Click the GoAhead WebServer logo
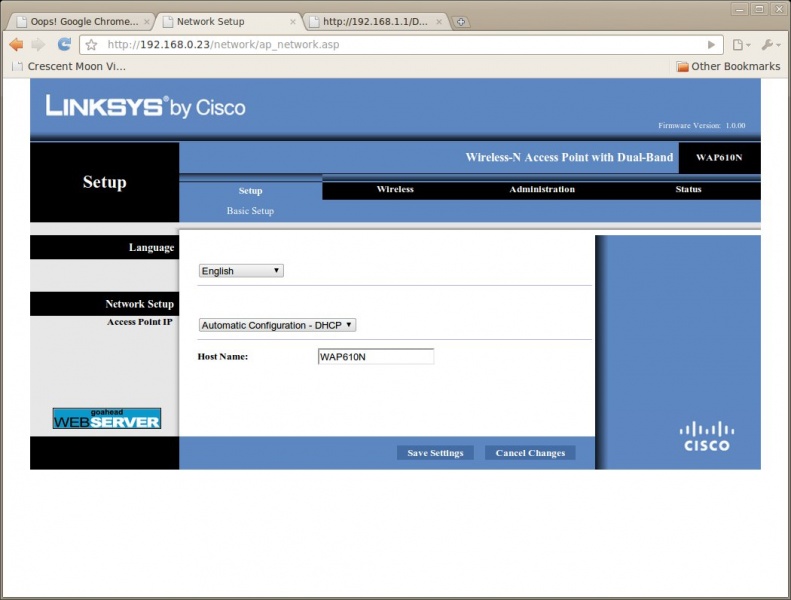Image resolution: width=791 pixels, height=600 pixels. (x=106, y=418)
